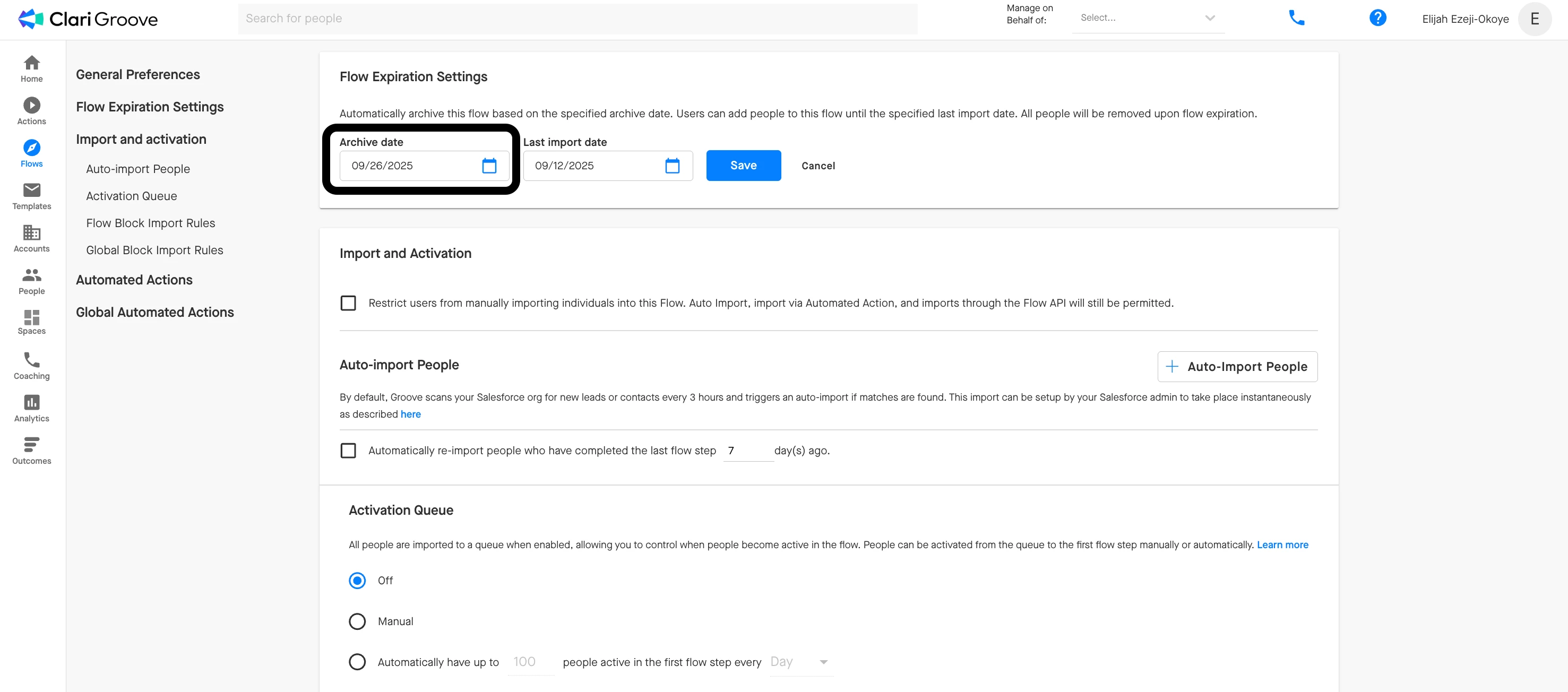Open the Day frequency dropdown
Viewport: 1568px width, 692px height.
coord(800,662)
